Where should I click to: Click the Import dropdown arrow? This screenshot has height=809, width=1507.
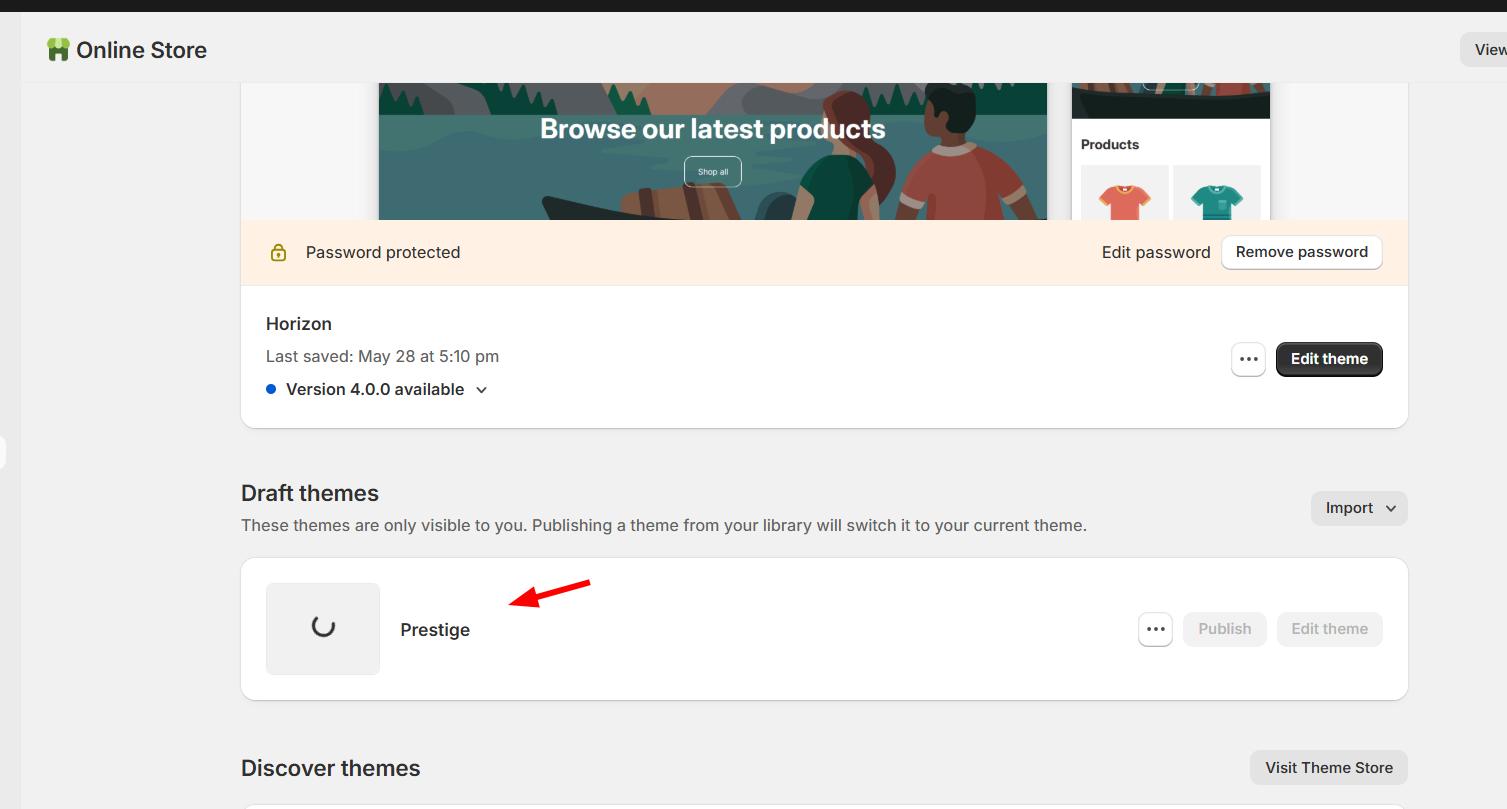tap(1390, 509)
